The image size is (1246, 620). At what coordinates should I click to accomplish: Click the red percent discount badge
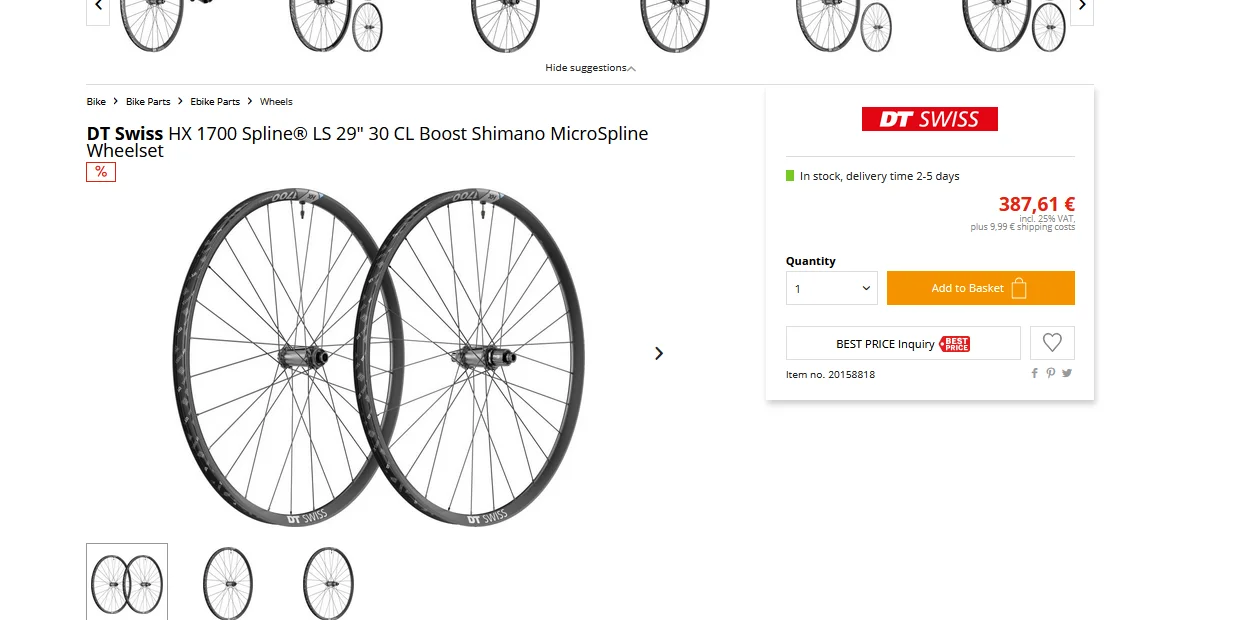(101, 172)
